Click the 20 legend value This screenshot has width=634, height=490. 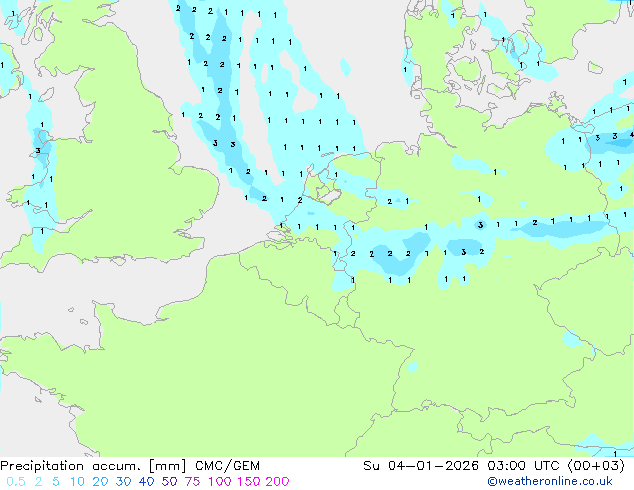[x=100, y=482]
